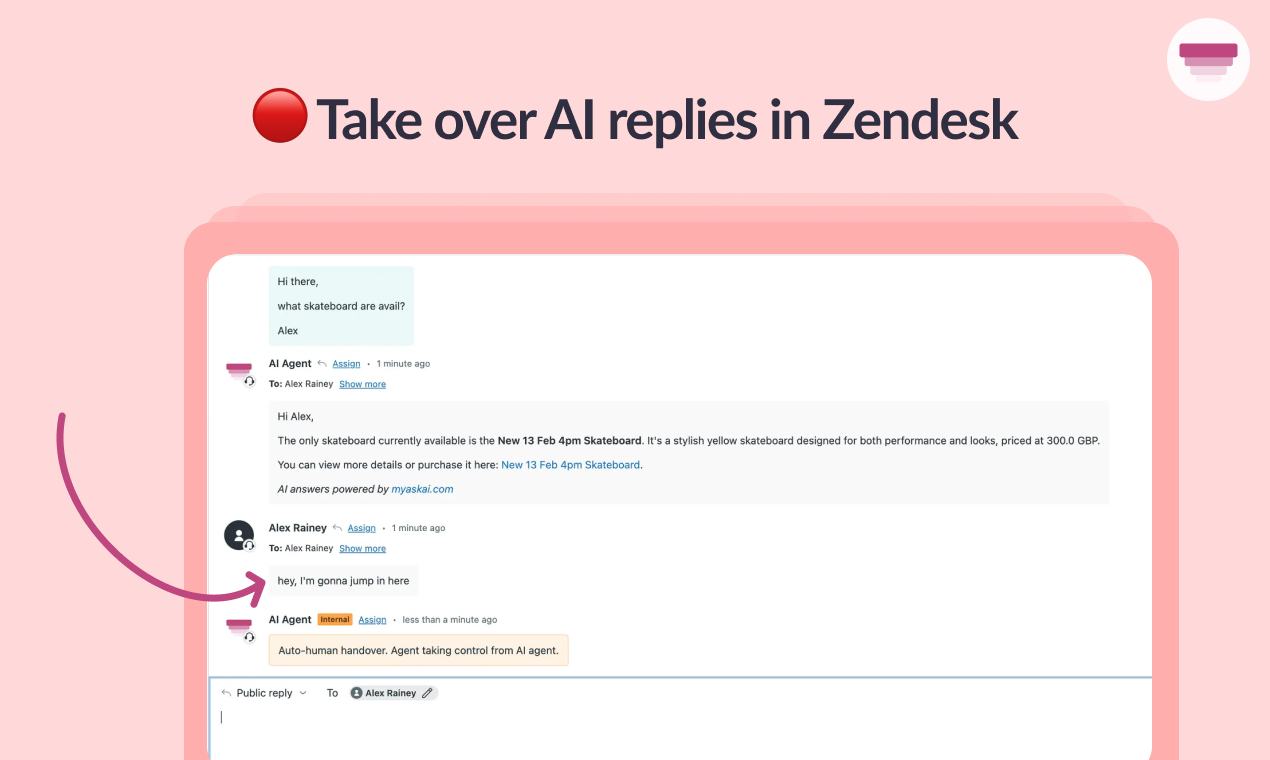Screen dimensions: 1270x760
Task: Click the orange Internal badge
Action: (x=335, y=619)
